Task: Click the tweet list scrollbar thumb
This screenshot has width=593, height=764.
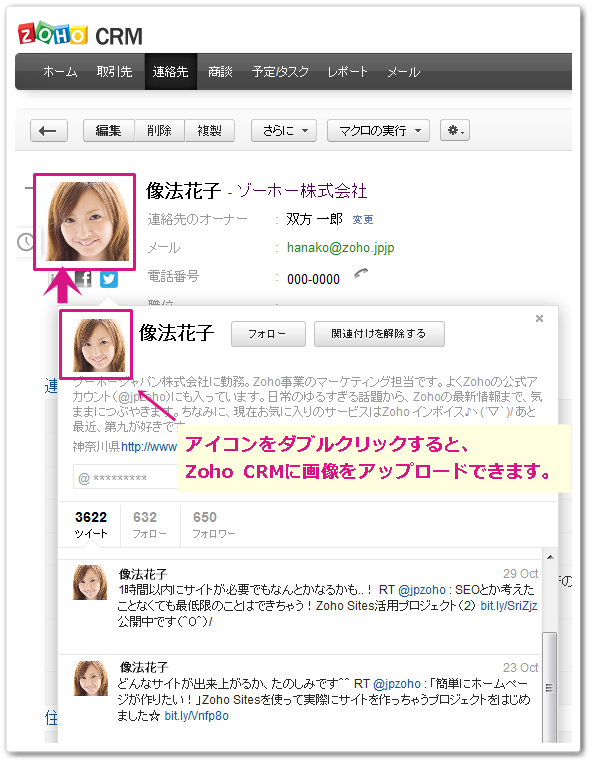Action: pos(550,687)
